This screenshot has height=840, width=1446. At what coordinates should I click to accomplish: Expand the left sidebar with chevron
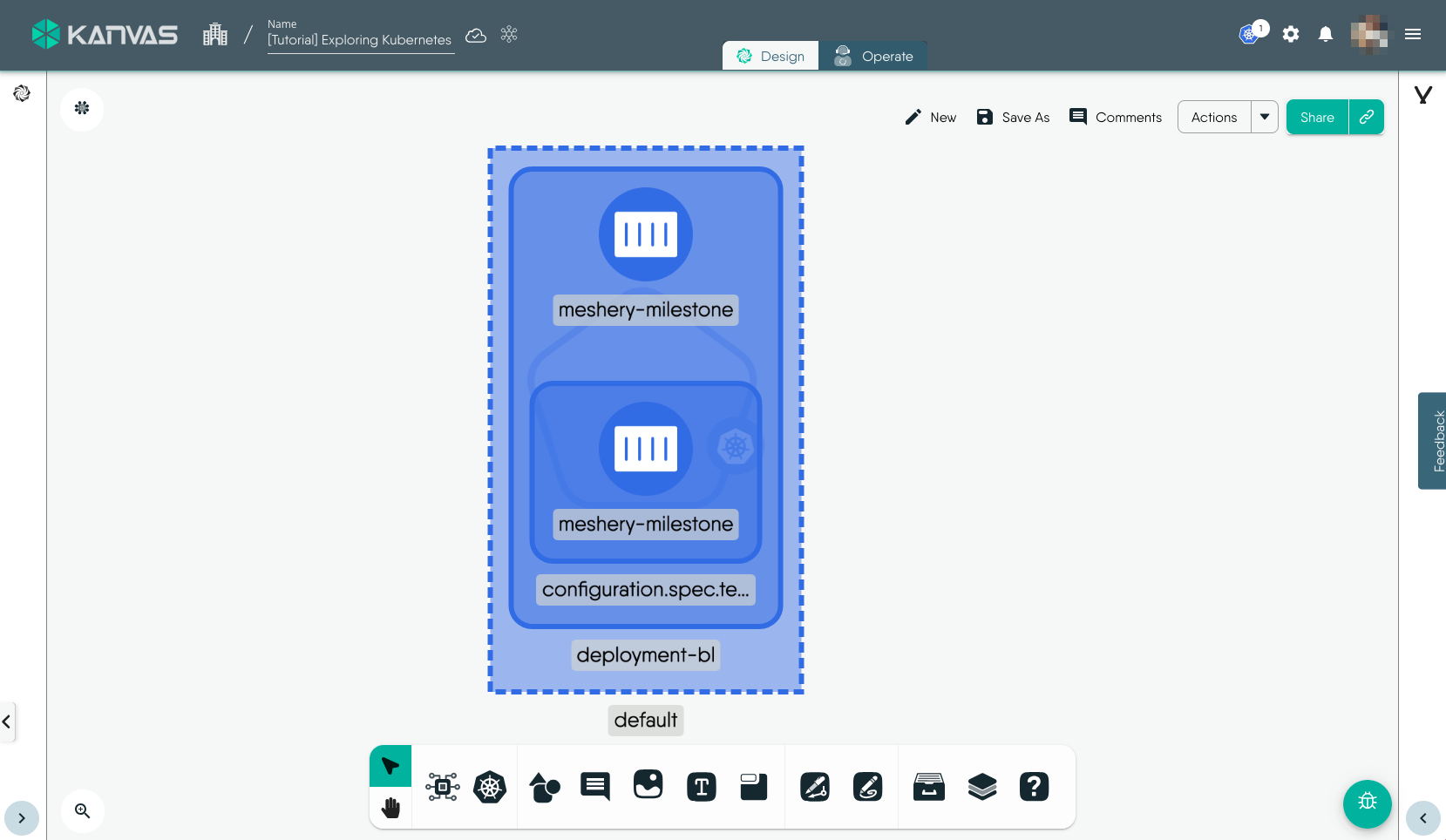pos(22,818)
